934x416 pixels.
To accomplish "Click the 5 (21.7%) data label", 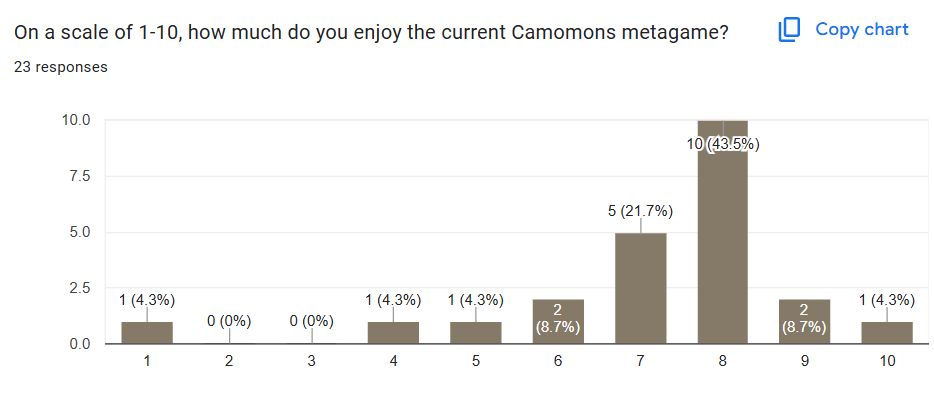I will click(640, 211).
